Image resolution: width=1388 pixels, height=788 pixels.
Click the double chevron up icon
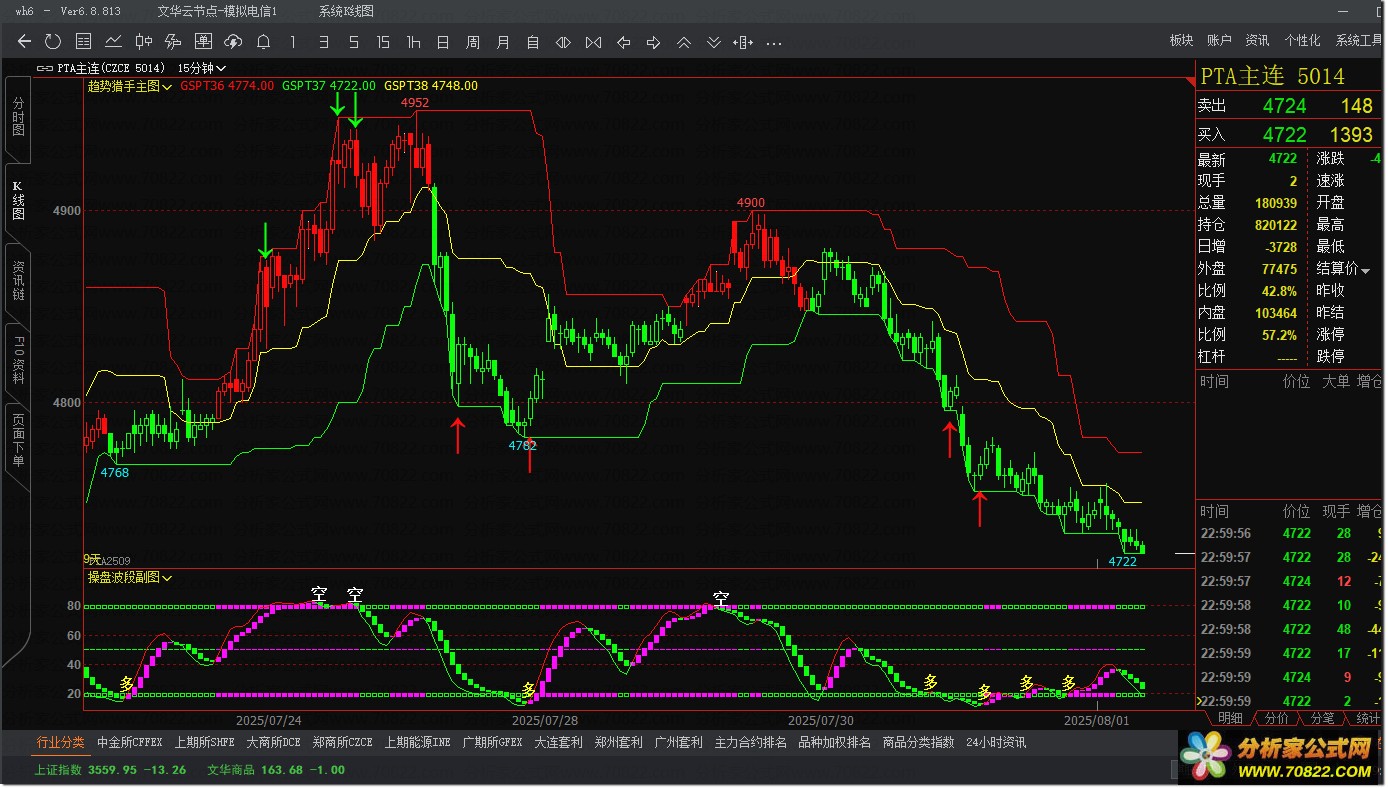[683, 42]
